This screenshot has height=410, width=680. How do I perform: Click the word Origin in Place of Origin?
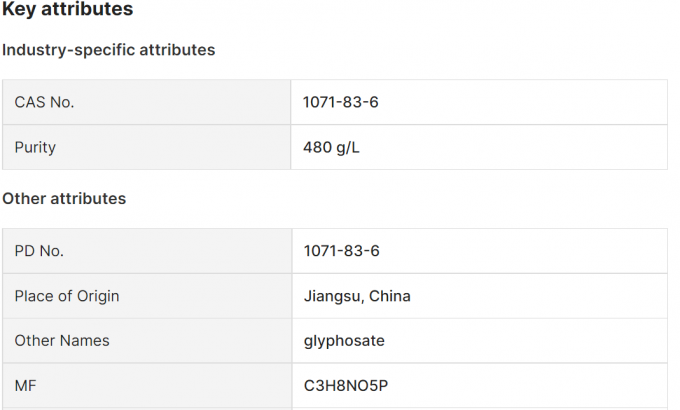click(96, 296)
